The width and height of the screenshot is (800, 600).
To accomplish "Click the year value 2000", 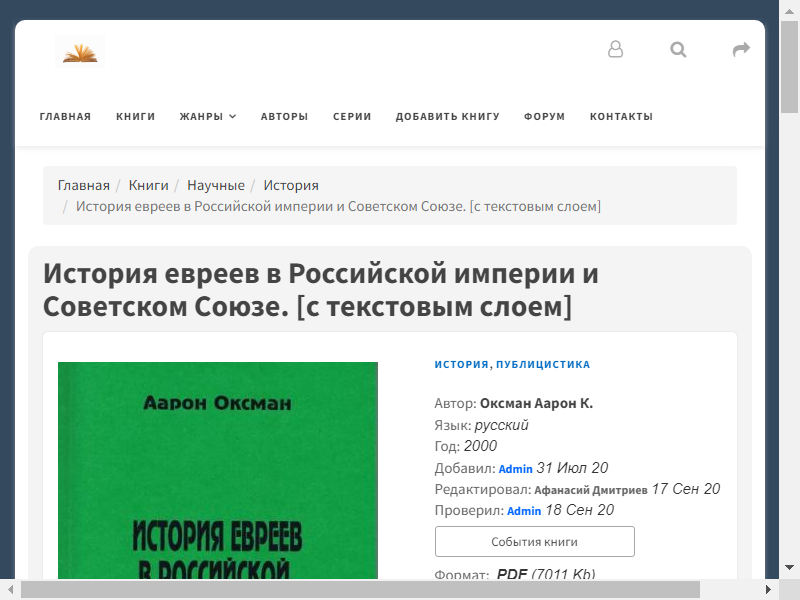I will (x=480, y=446).
